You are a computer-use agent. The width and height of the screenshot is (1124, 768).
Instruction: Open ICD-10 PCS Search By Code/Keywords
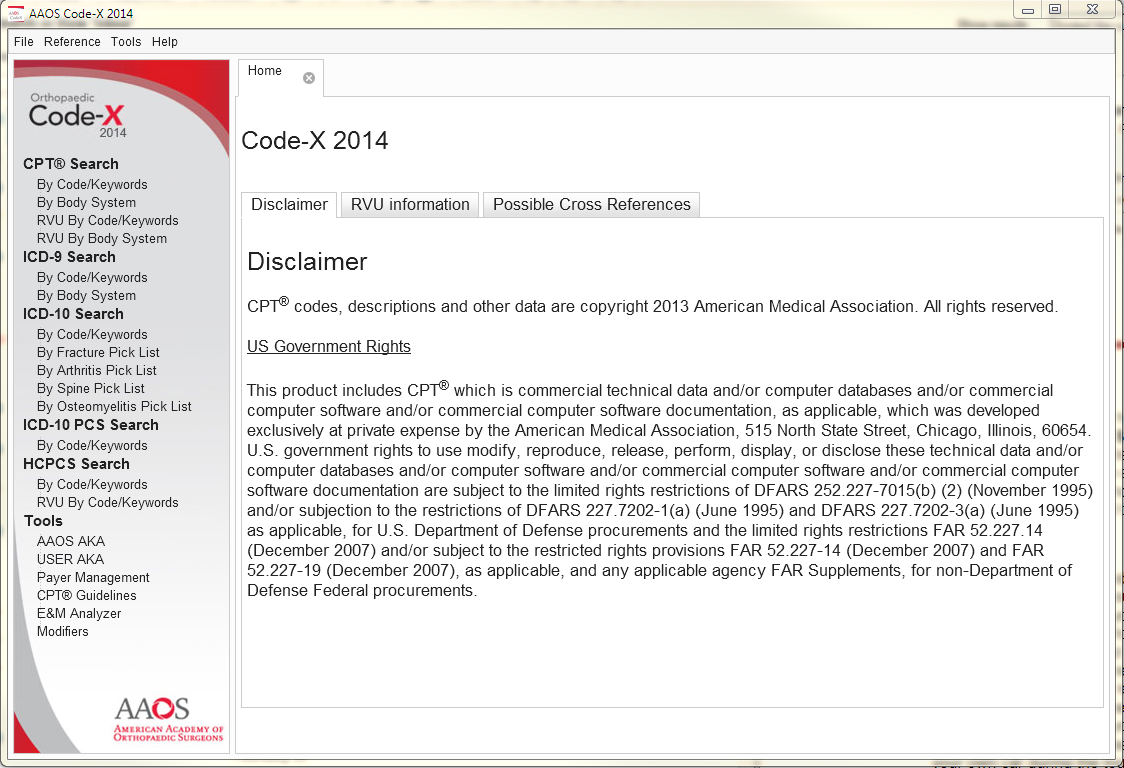tap(92, 445)
